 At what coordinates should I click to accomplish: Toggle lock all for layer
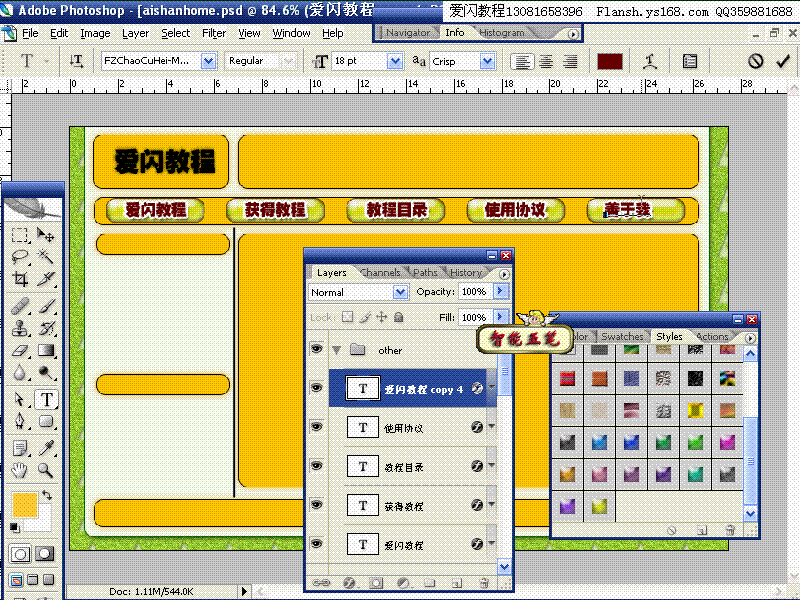coord(399,317)
